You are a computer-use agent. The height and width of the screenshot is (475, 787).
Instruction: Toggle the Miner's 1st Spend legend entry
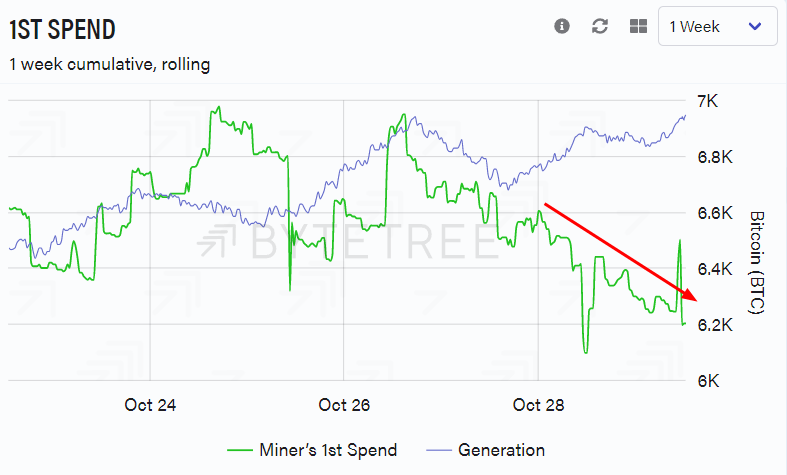pyautogui.click(x=312, y=450)
